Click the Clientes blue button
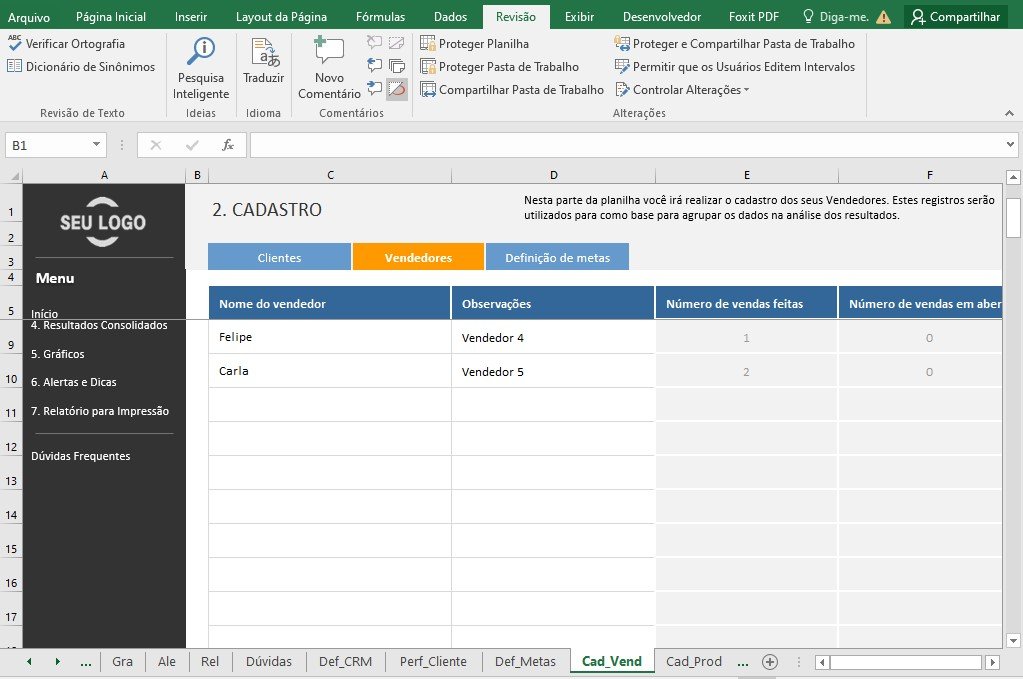Image resolution: width=1023 pixels, height=679 pixels. coord(279,257)
